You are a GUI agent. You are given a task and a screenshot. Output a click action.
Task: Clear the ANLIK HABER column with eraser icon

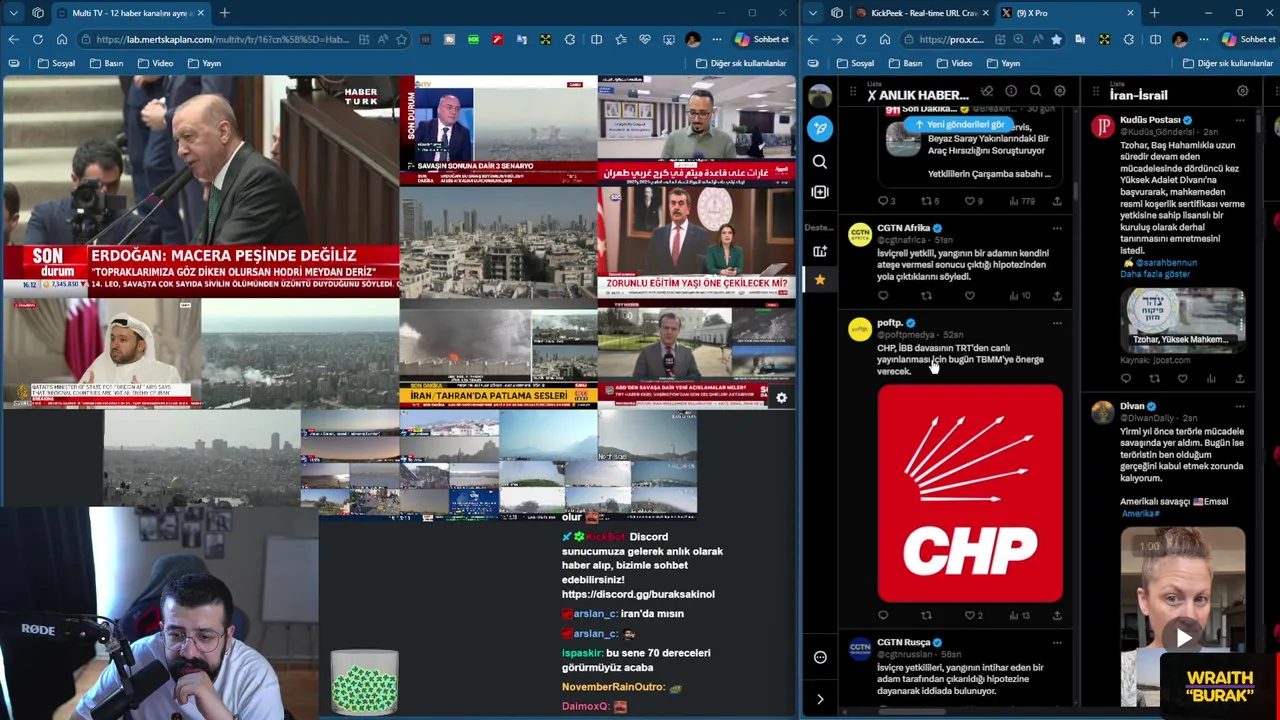pyautogui.click(x=987, y=92)
